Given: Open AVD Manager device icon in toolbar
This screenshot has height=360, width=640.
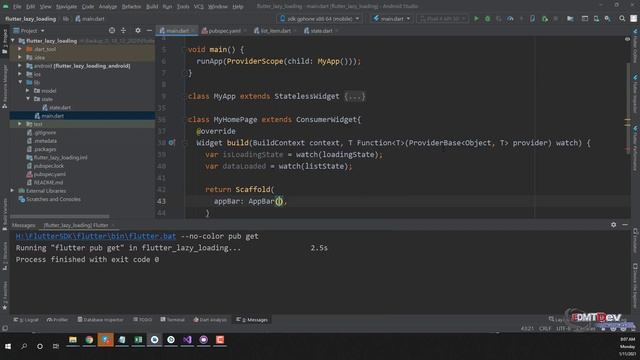Looking at the screenshot, I should pos(596,19).
